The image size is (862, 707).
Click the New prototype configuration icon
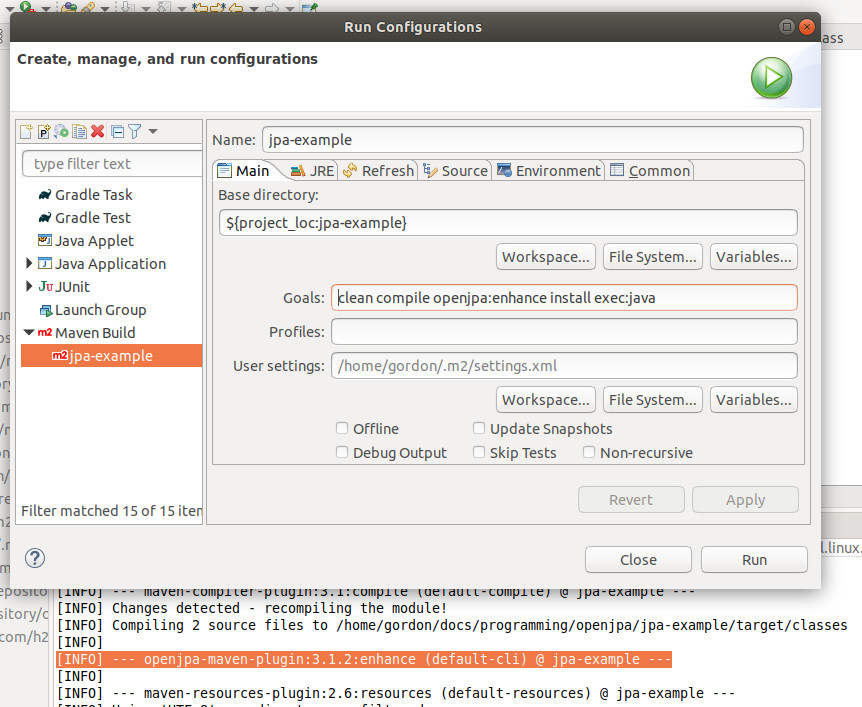pyautogui.click(x=44, y=131)
